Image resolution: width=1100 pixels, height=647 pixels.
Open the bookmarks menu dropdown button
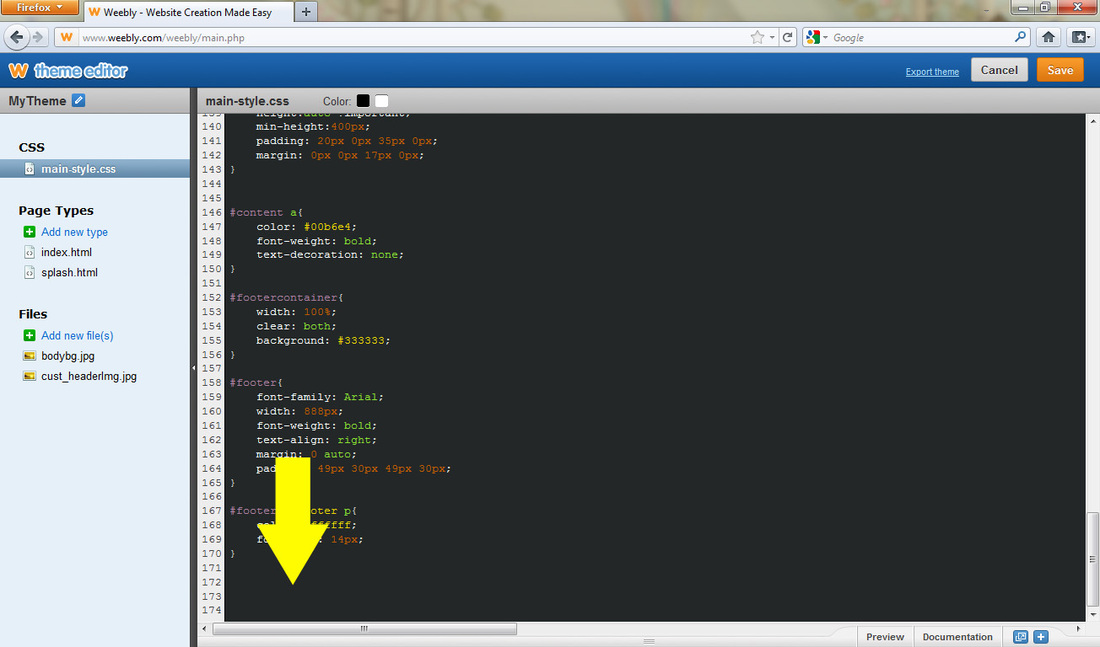tap(1081, 37)
